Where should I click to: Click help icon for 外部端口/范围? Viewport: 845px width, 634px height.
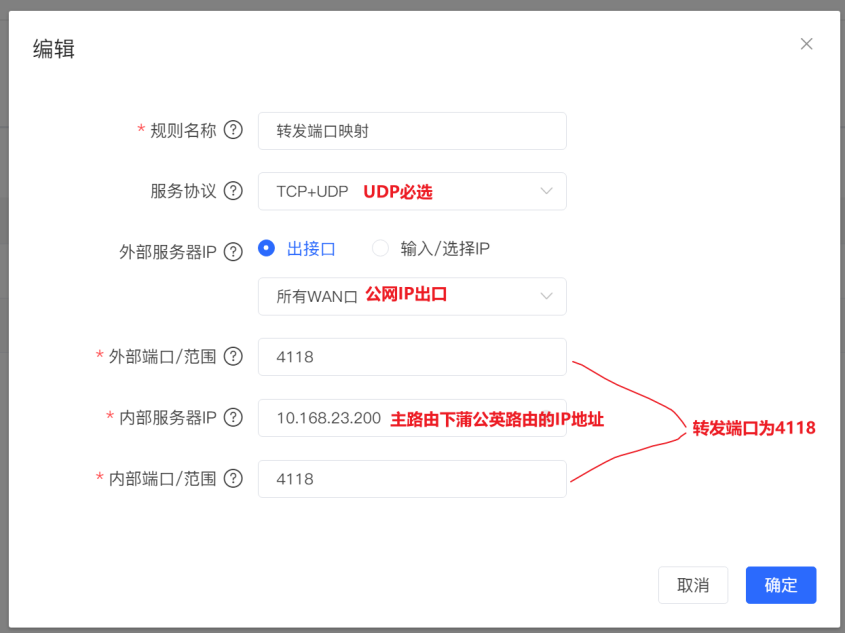click(x=233, y=356)
